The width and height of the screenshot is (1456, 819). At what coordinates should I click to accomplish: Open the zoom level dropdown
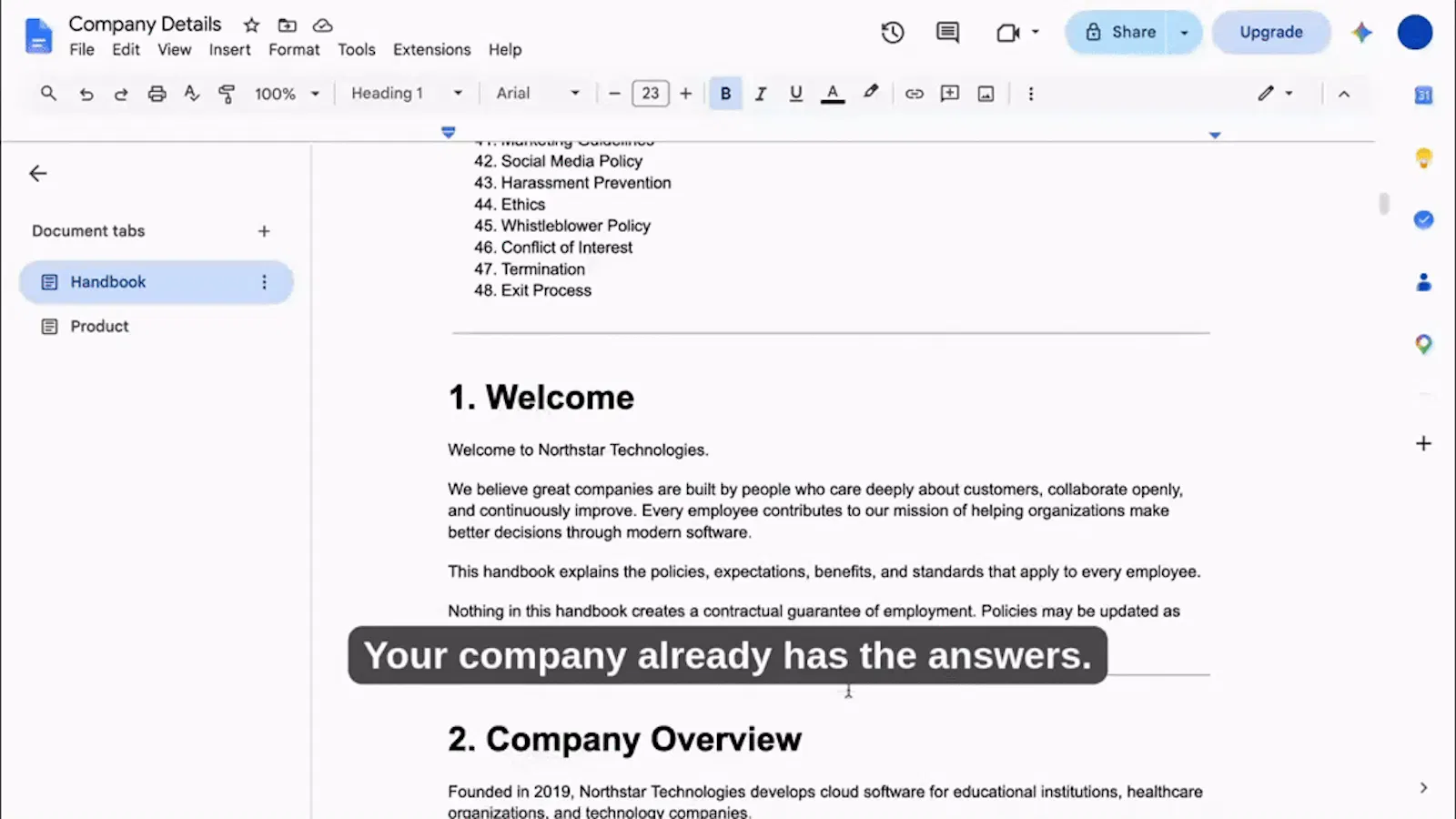[288, 94]
